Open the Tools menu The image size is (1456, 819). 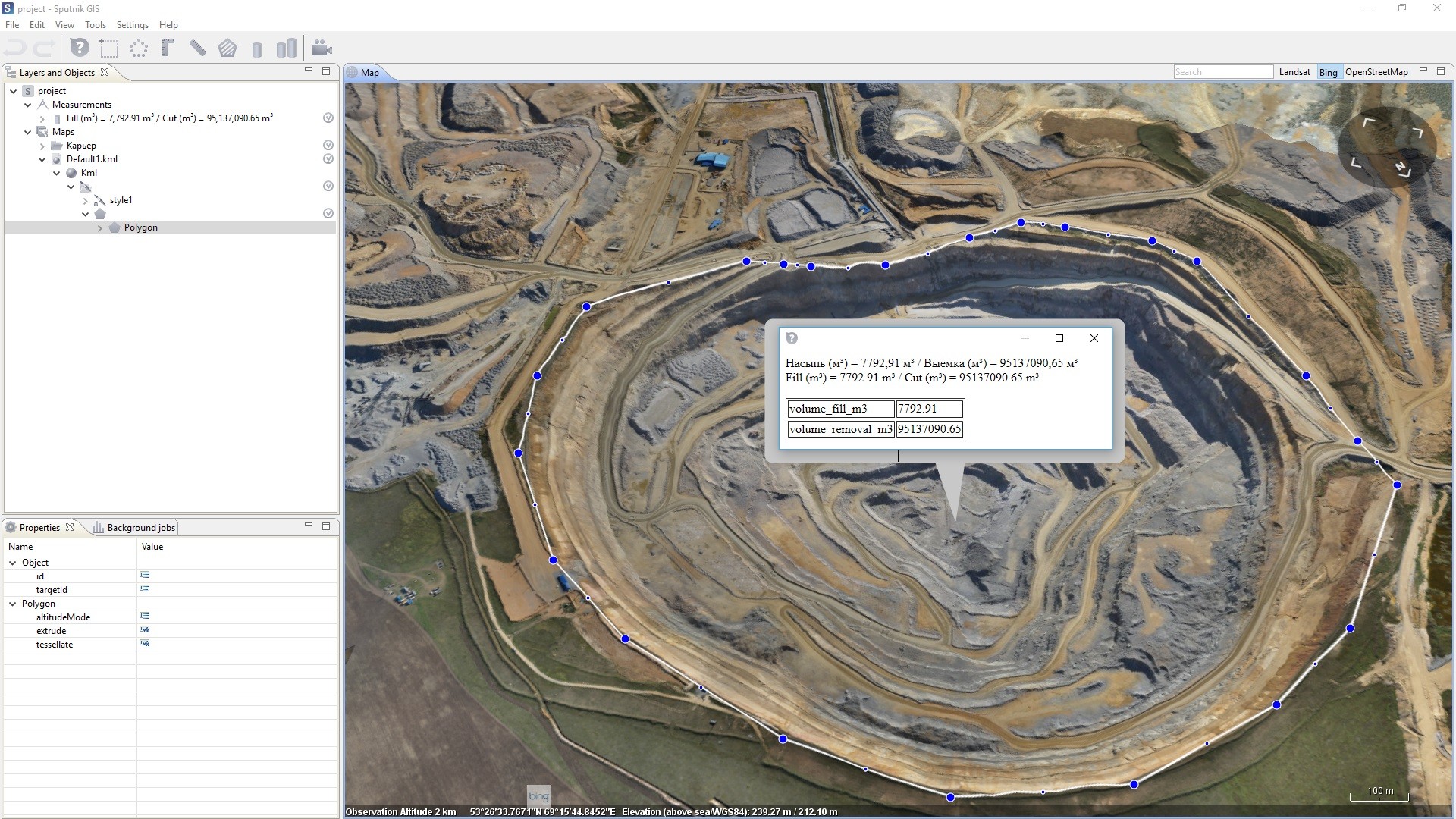[x=96, y=25]
